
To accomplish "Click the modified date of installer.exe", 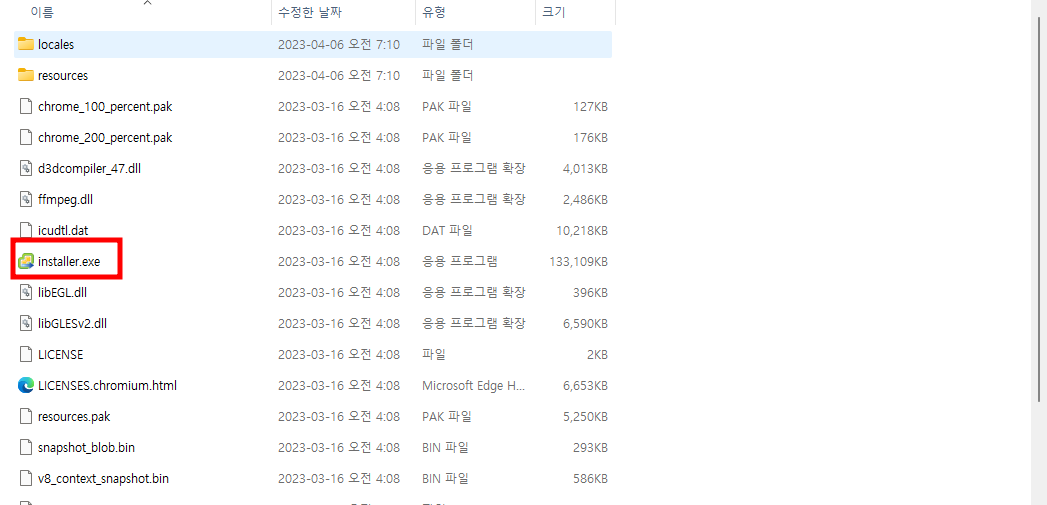I will tap(339, 261).
